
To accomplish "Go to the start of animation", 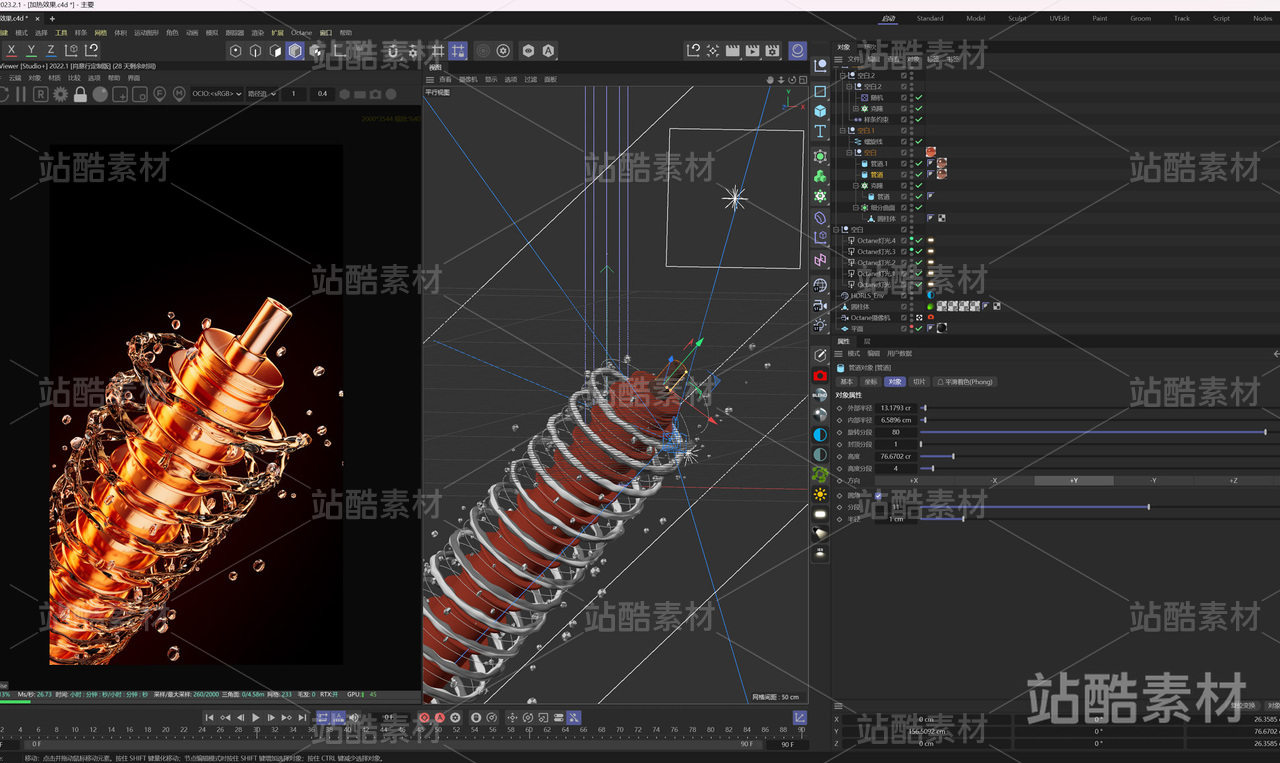I will point(209,718).
